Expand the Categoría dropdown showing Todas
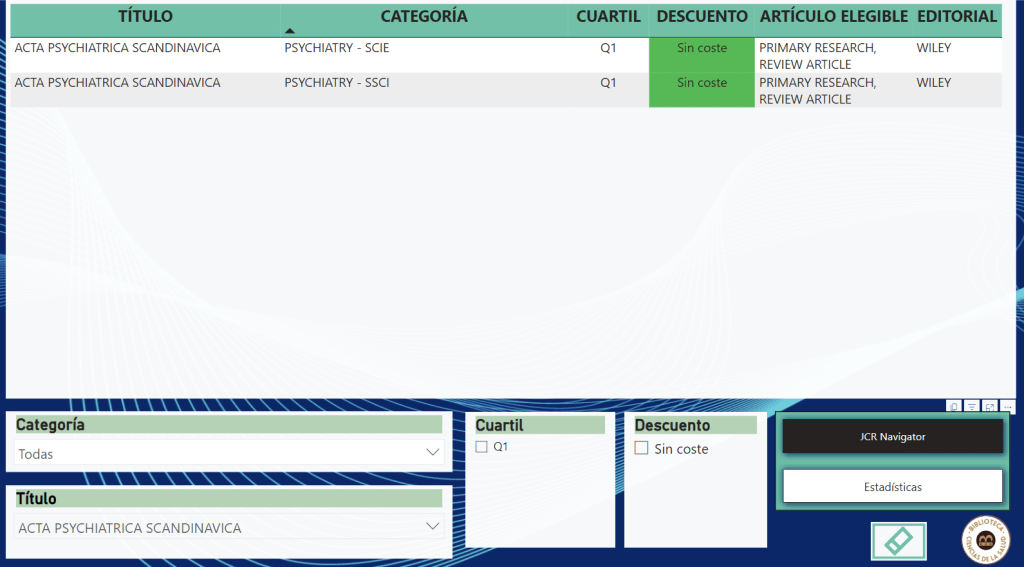Screen dimensions: 1024x567 [432, 453]
